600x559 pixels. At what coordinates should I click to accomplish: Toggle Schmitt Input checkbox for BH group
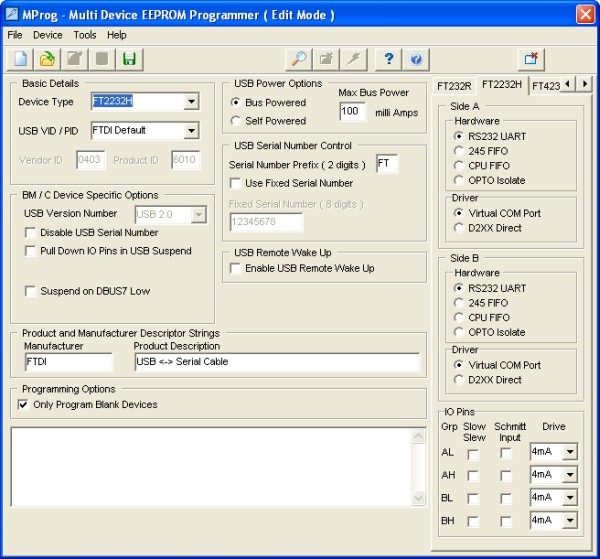506,522
